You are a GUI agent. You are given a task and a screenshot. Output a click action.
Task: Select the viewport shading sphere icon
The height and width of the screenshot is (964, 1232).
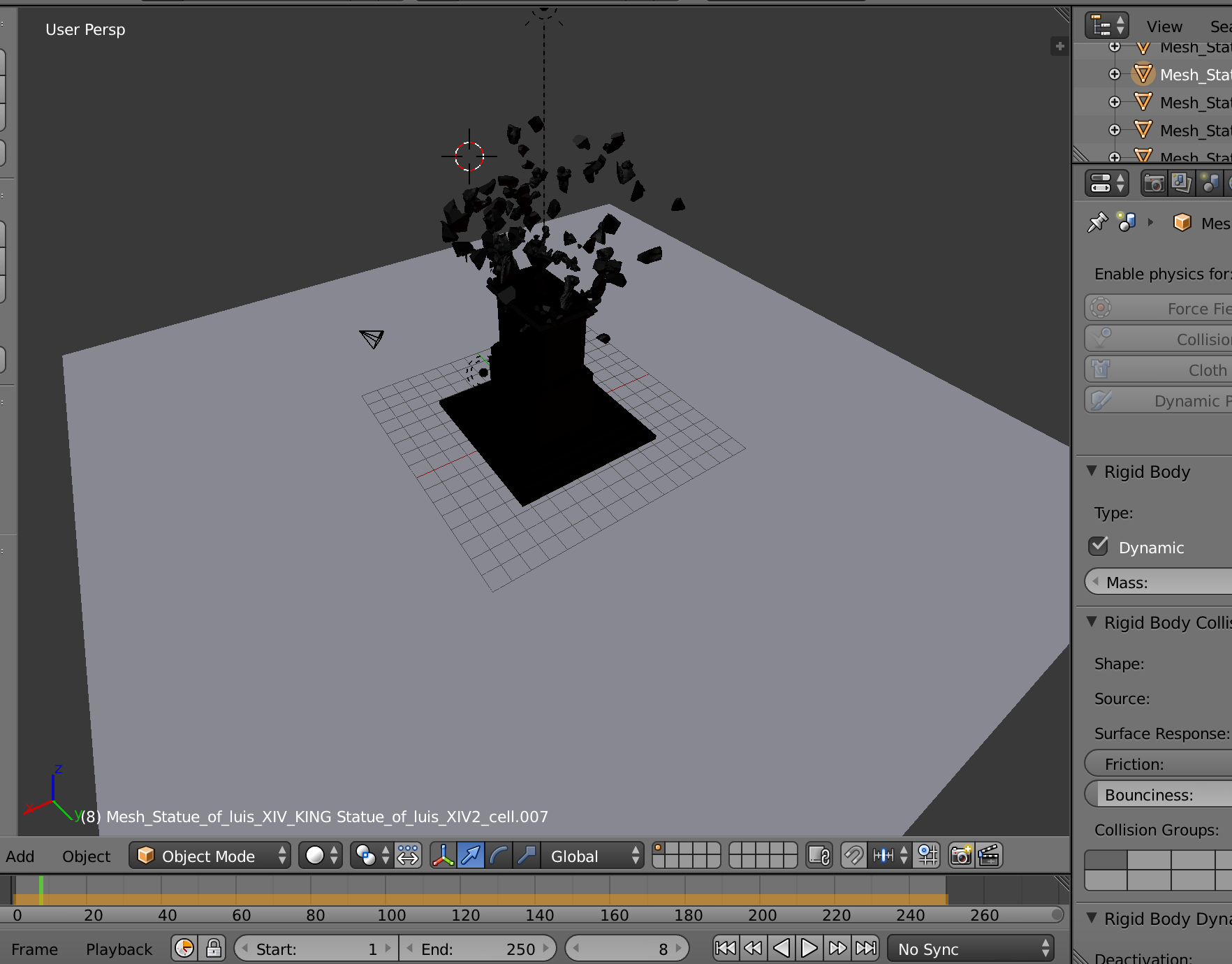(x=321, y=855)
